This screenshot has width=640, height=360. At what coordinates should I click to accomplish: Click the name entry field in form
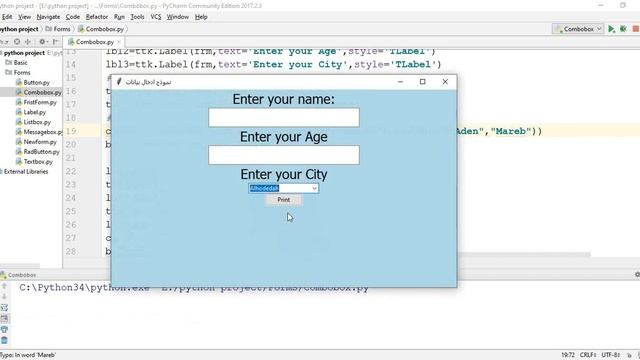(284, 118)
